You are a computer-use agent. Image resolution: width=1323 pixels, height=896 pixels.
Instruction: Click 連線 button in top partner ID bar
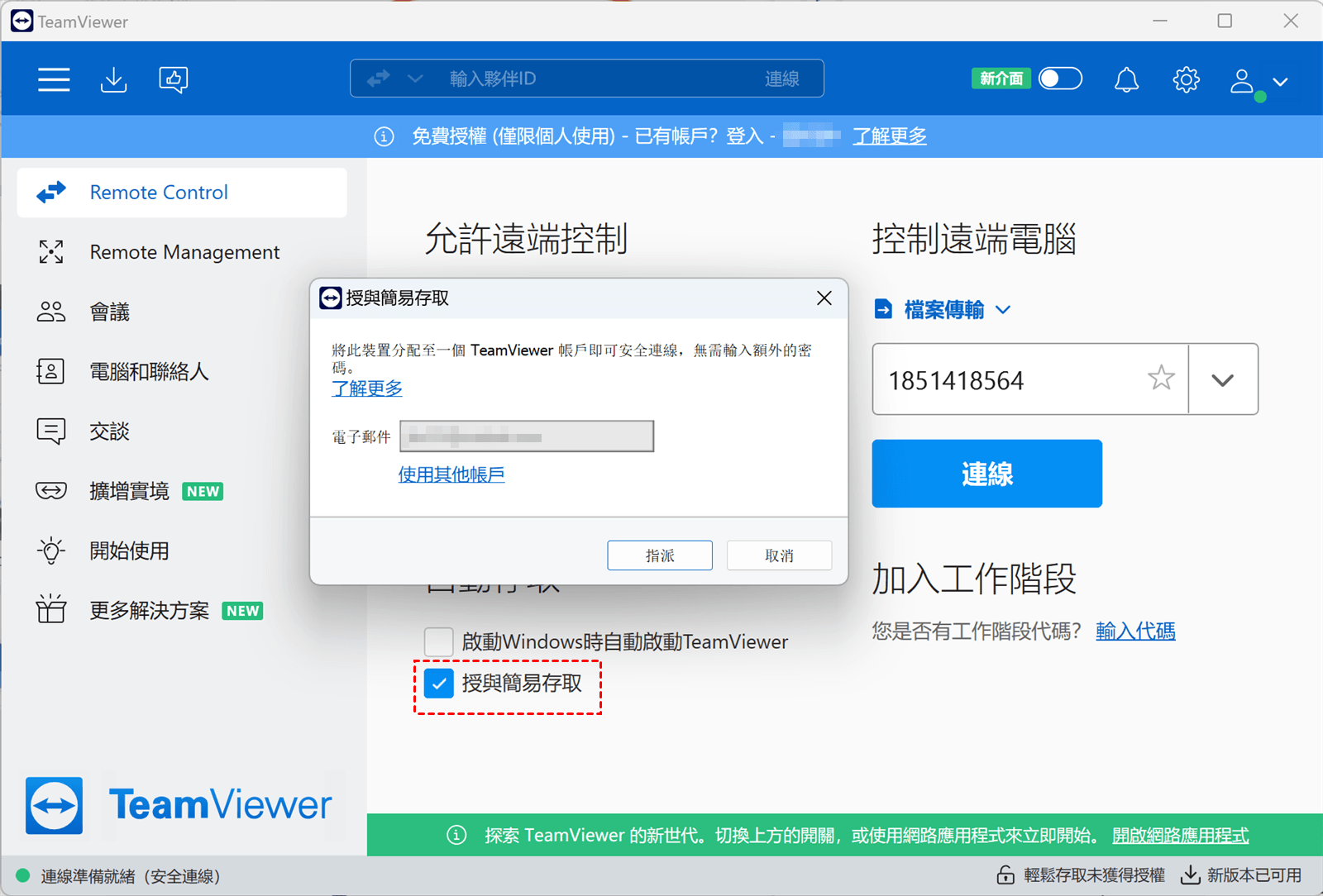click(x=782, y=79)
